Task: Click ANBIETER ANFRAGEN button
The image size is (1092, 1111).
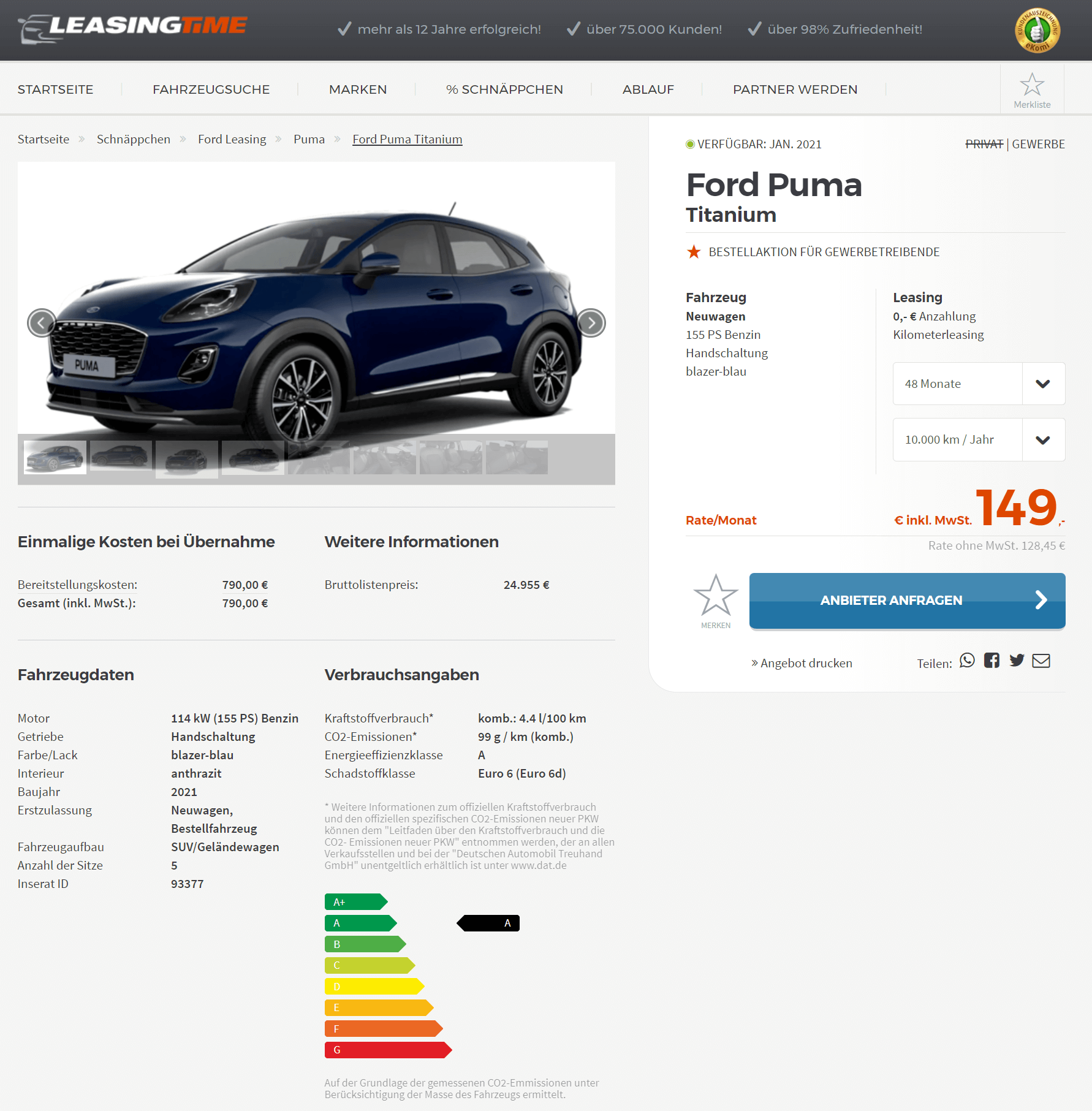Action: click(x=907, y=601)
